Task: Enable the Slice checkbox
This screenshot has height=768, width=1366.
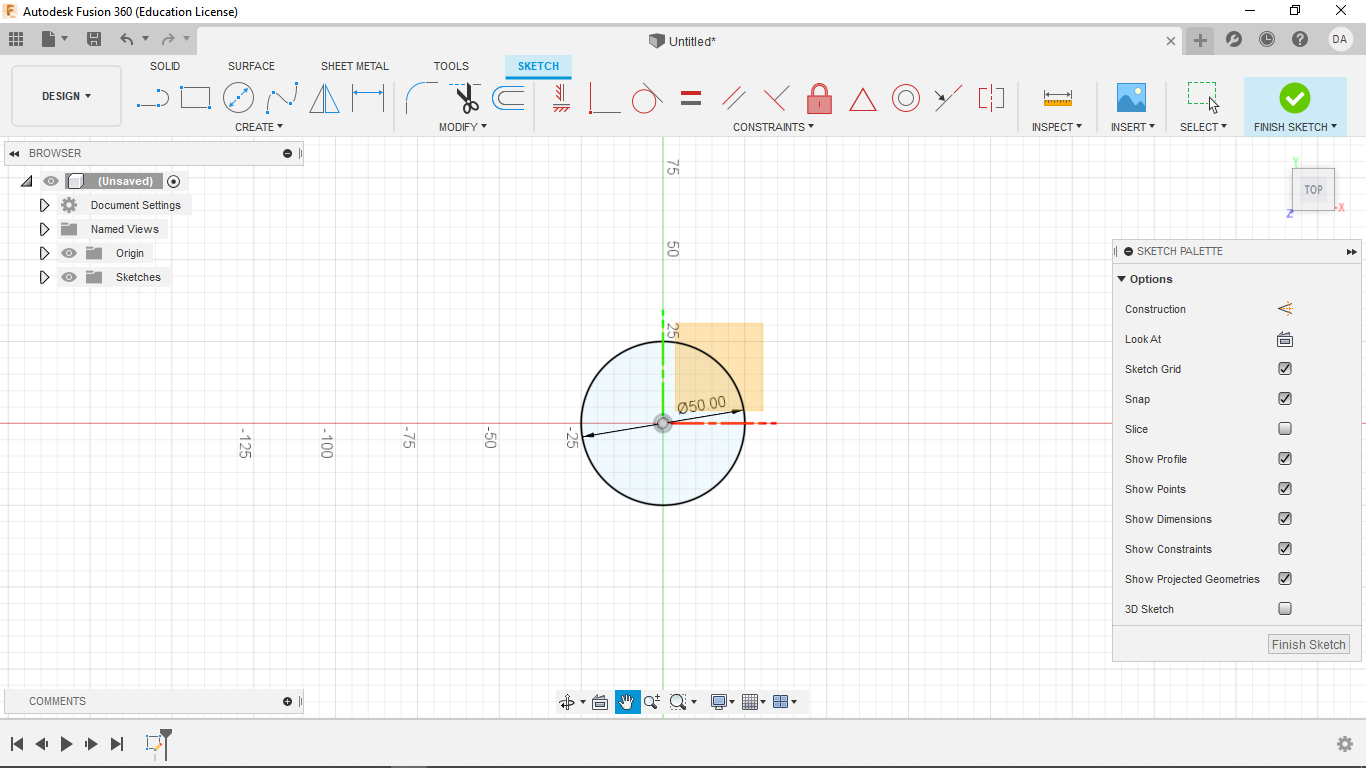Action: click(1285, 429)
